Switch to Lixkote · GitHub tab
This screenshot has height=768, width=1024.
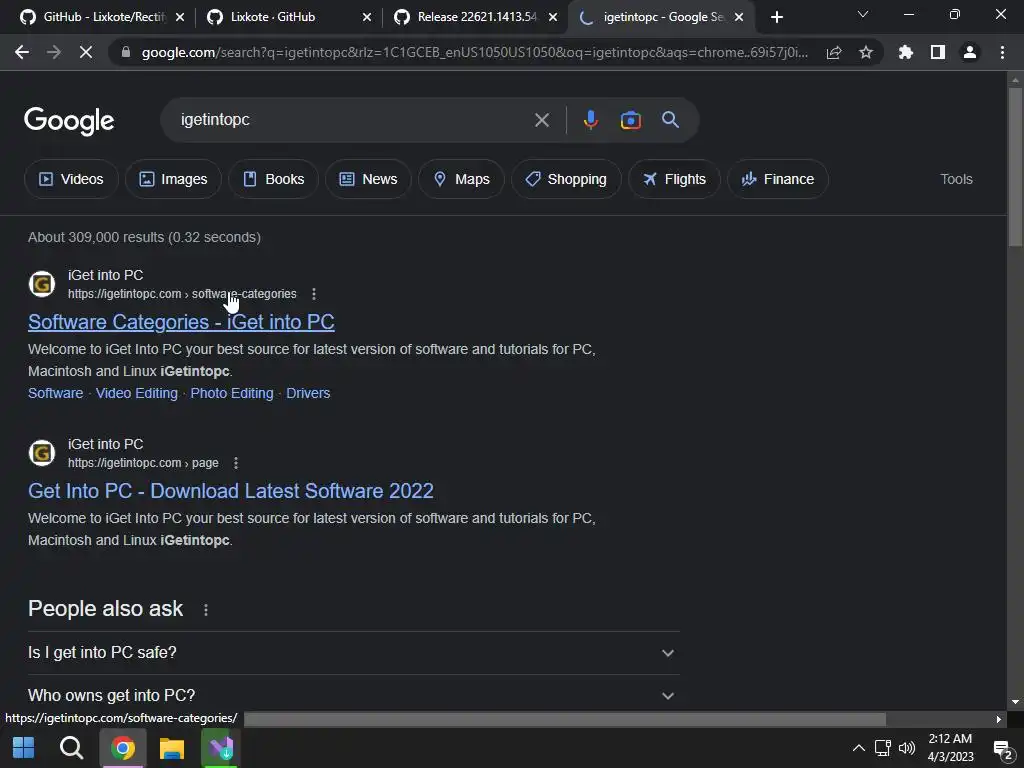click(282, 17)
